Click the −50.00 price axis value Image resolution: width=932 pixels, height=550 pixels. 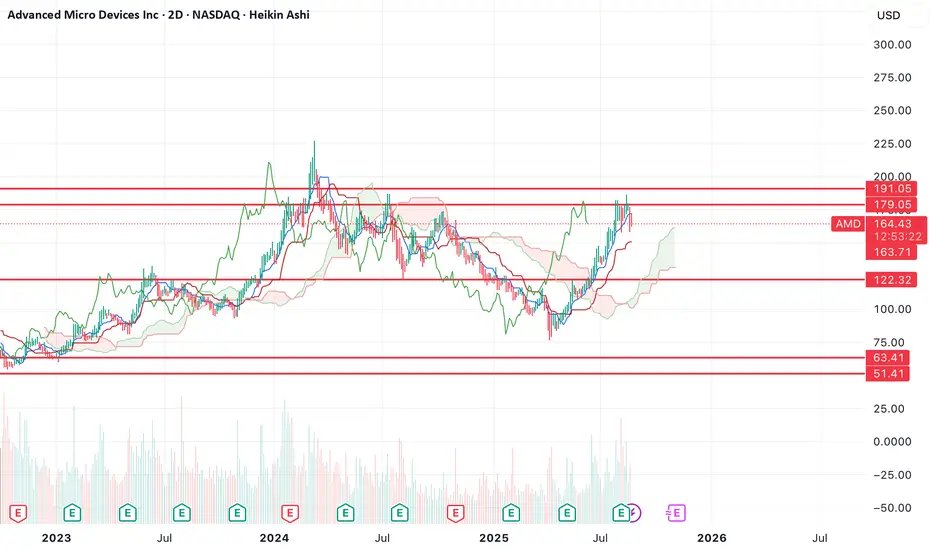pyautogui.click(x=892, y=508)
